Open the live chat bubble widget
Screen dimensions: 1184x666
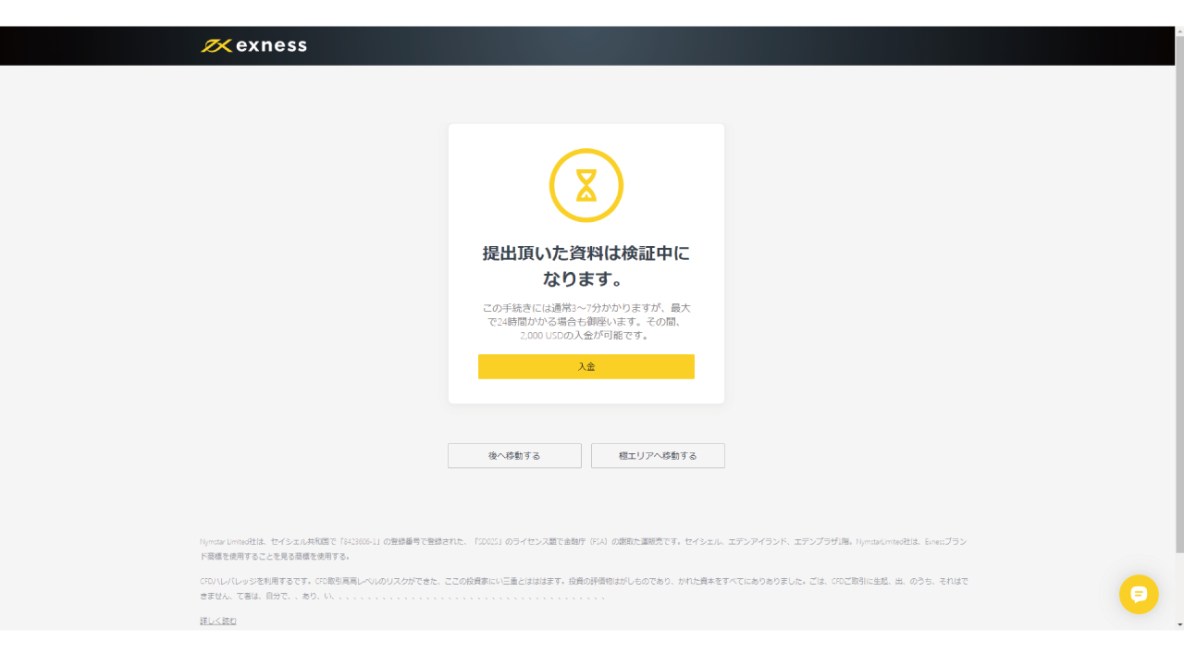point(1138,594)
